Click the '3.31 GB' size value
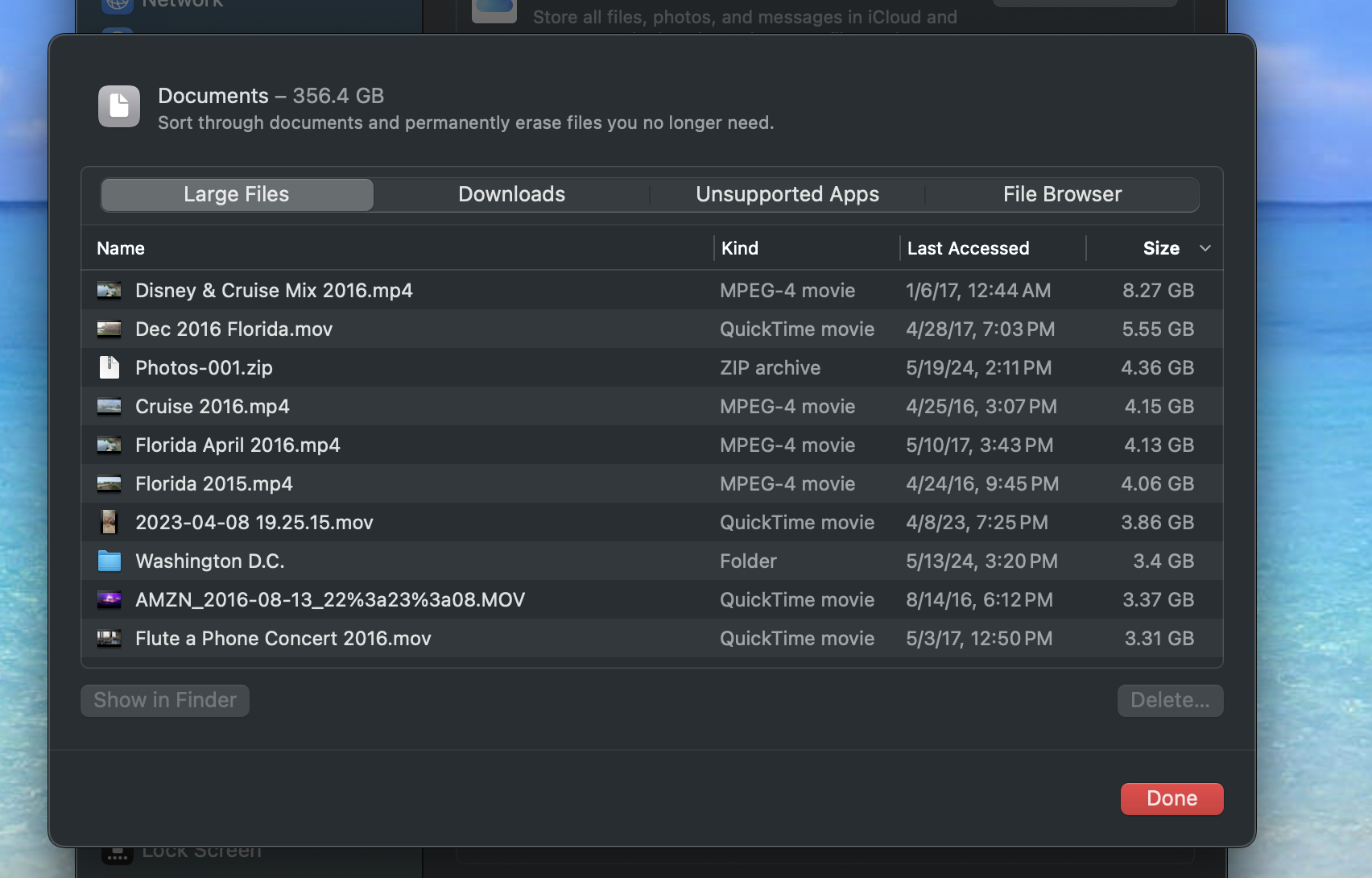 pyautogui.click(x=1159, y=638)
